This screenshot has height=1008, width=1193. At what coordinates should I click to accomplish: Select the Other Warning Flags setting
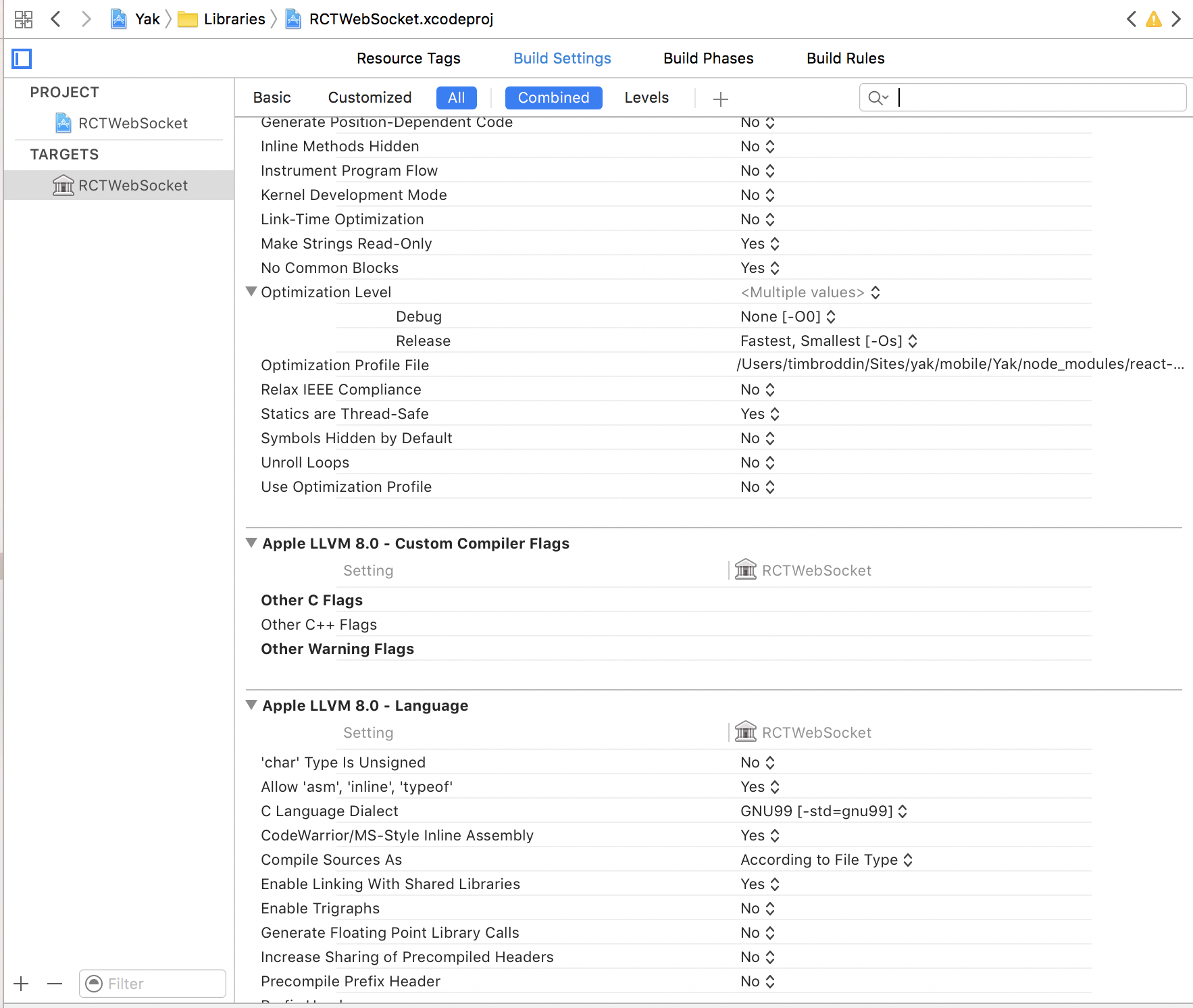[x=337, y=649]
